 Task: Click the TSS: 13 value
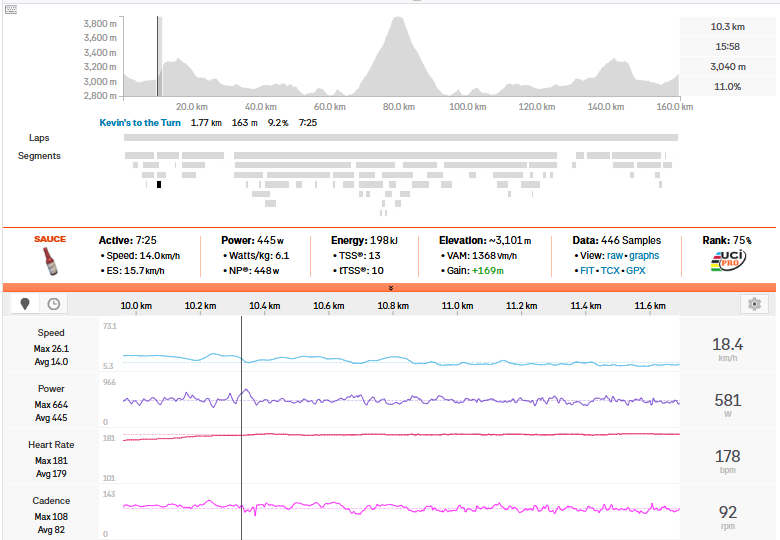359,256
